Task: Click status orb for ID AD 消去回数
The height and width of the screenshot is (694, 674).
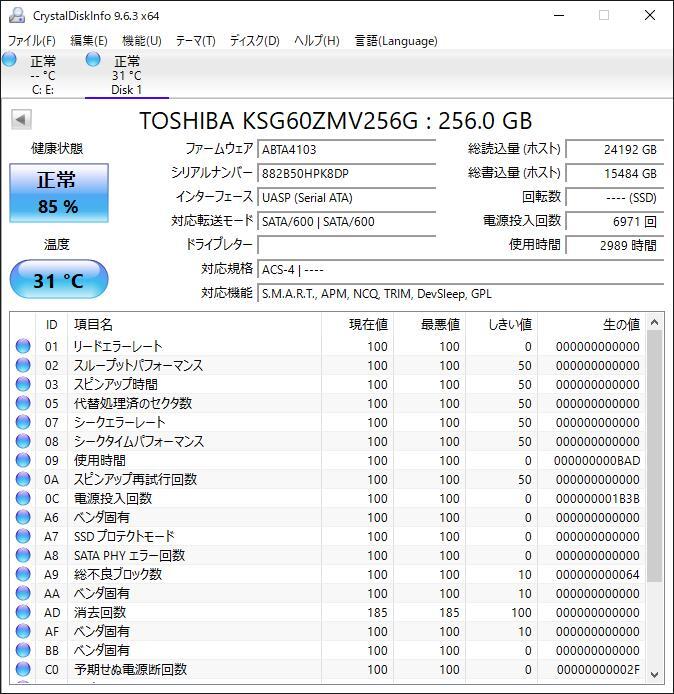Action: point(23,613)
